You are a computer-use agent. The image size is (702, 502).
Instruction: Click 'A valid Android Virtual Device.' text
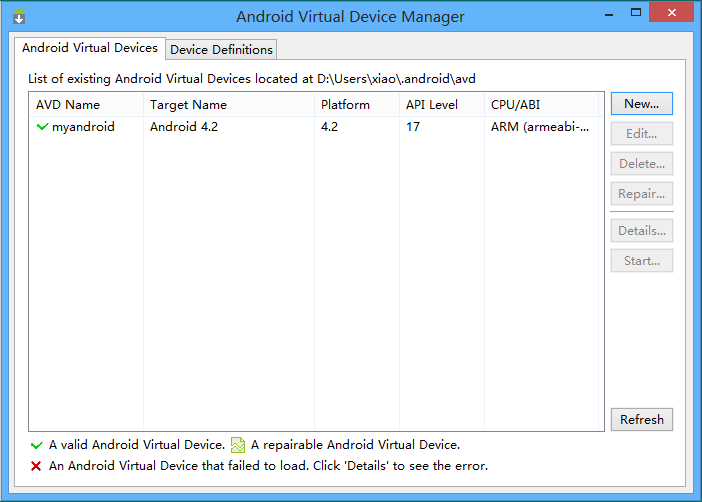(137, 445)
